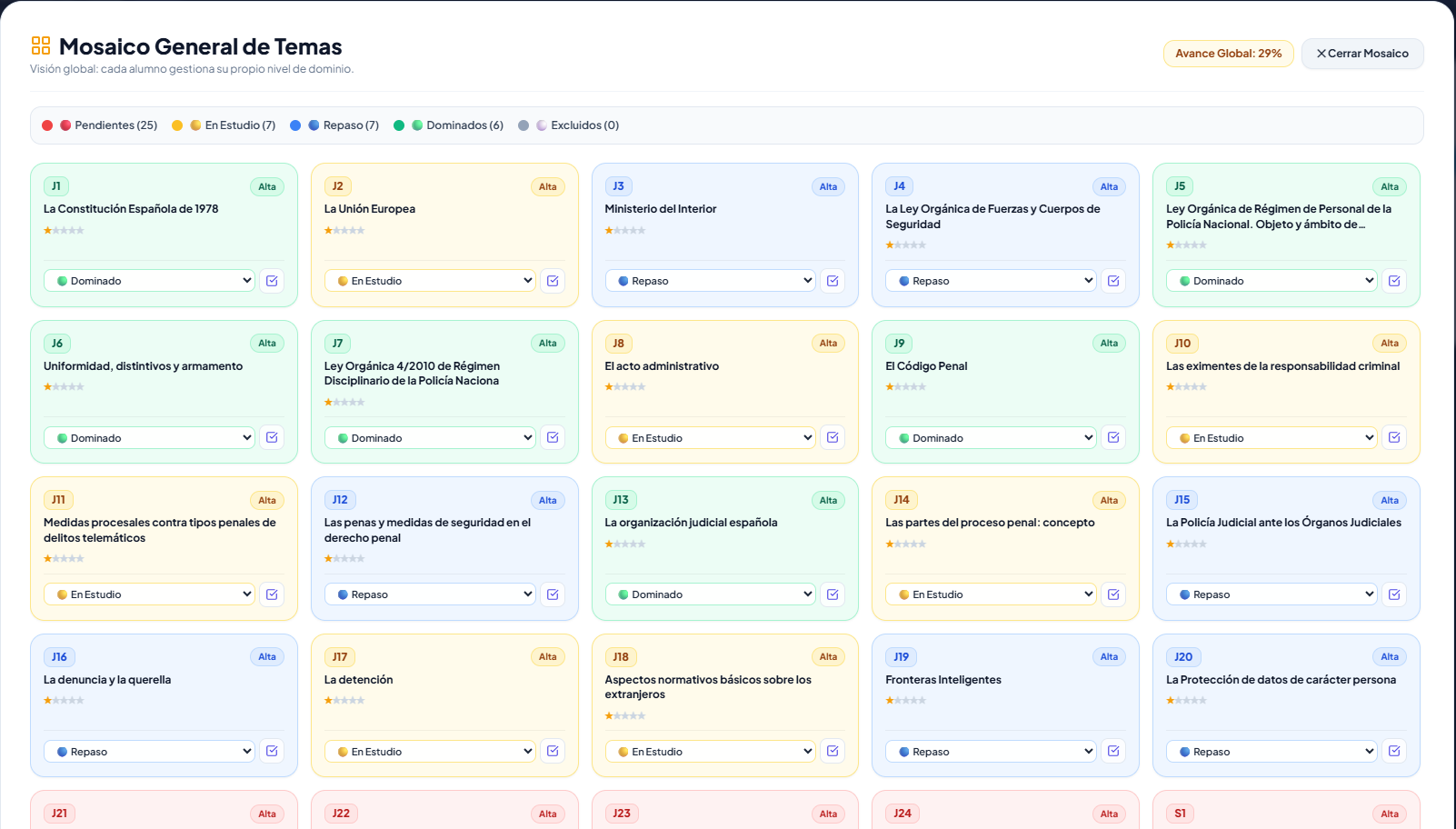Expand status dropdown for La detención

[x=431, y=752]
